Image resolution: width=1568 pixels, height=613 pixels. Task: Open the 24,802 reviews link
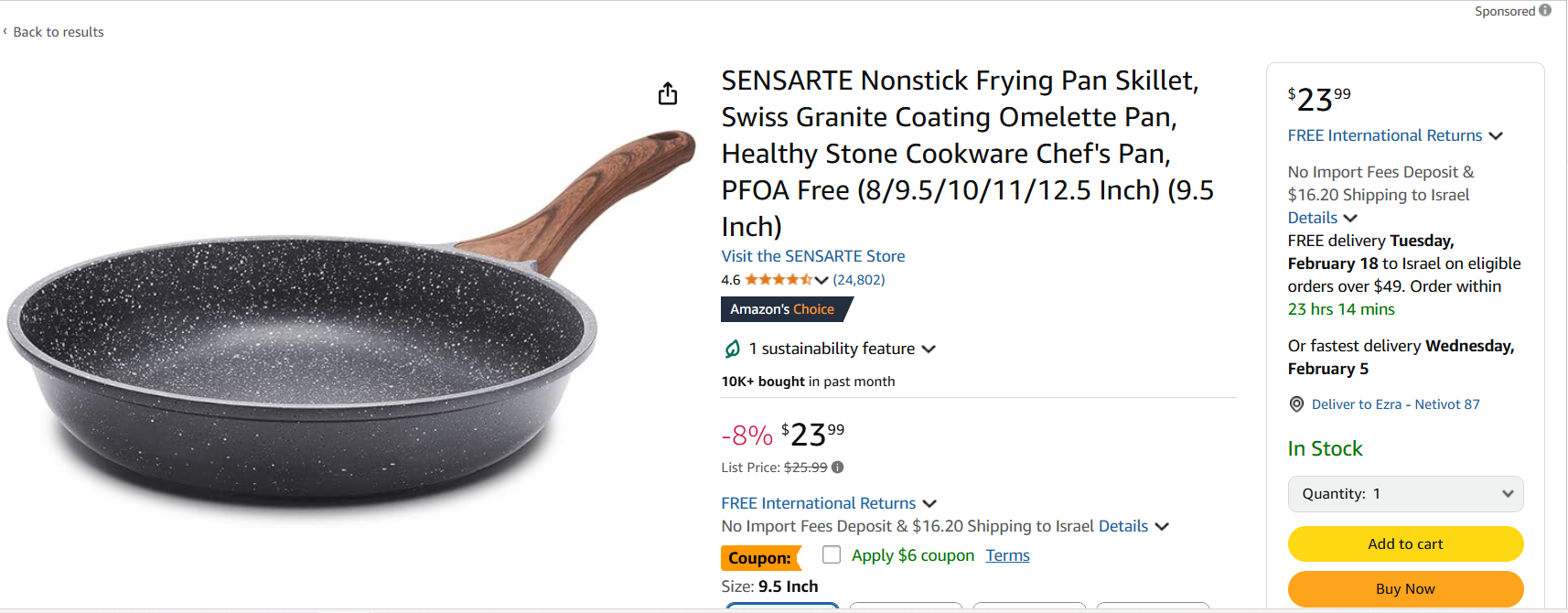858,280
